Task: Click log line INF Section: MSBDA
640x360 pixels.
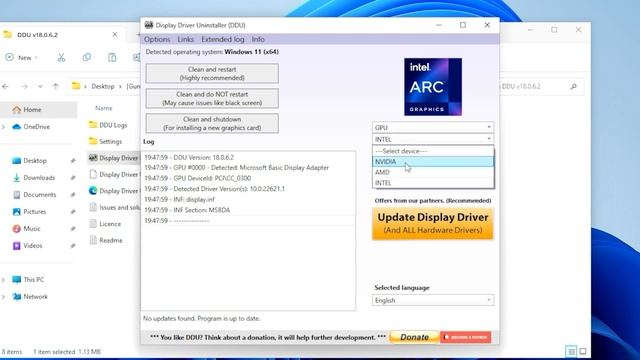Action: point(187,210)
